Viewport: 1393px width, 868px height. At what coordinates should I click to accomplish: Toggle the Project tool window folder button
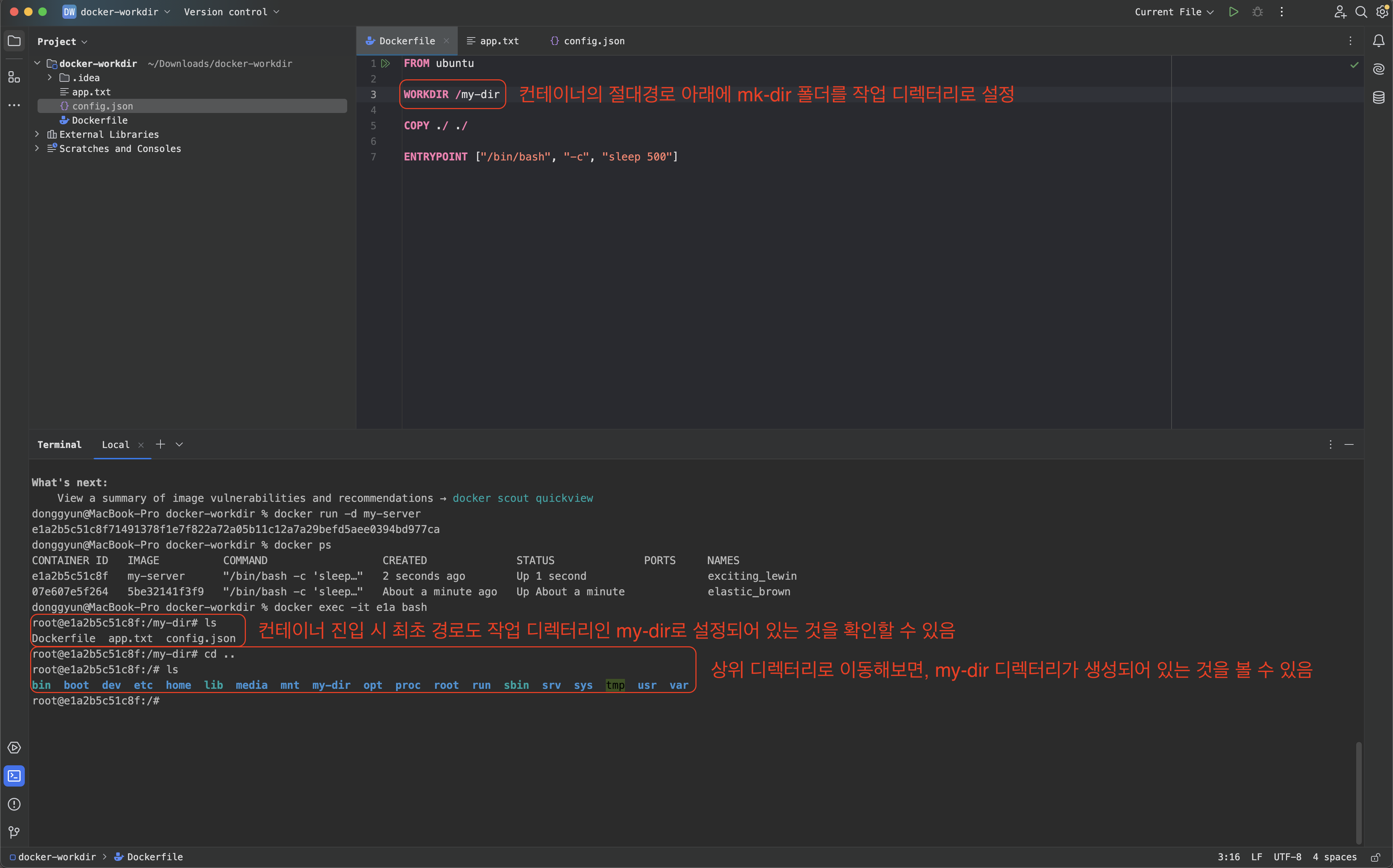14,41
